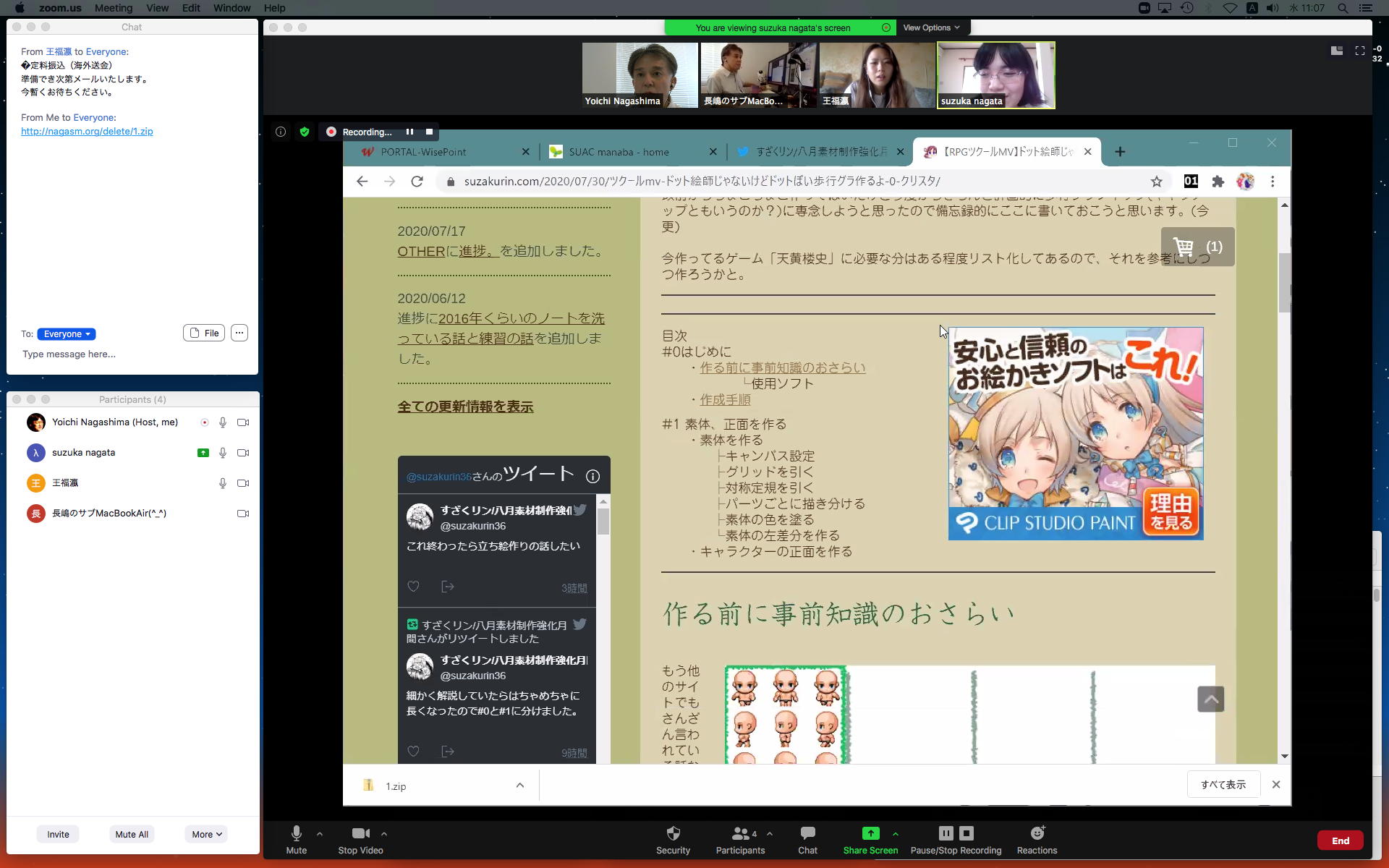Open the More dropdown in Participants panel
This screenshot has width=1389, height=868.
[x=206, y=834]
